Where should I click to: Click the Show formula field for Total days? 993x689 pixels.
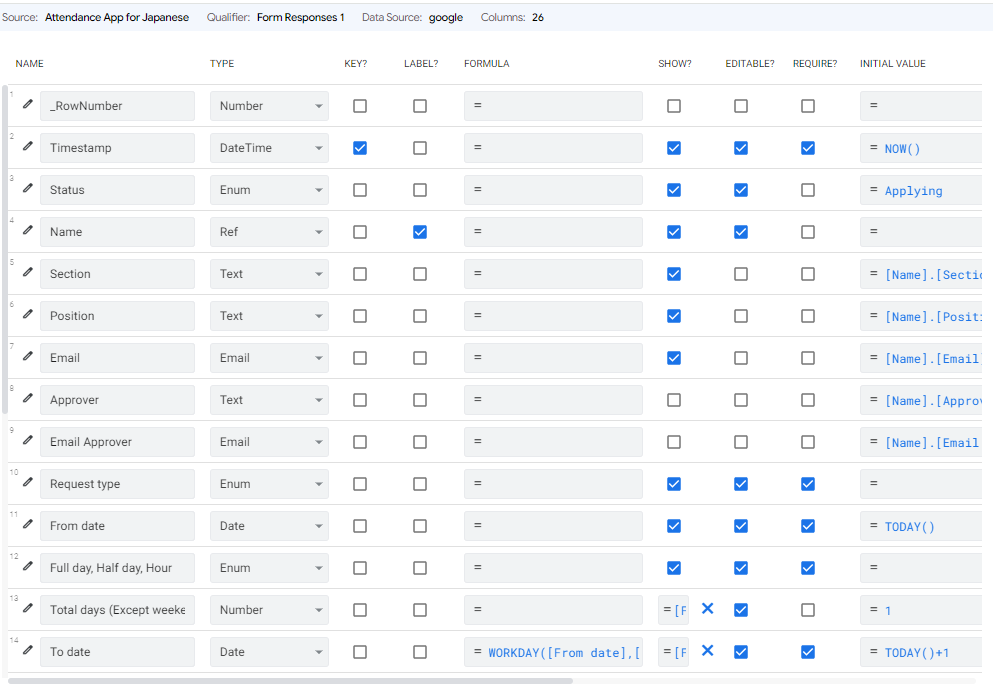click(673, 610)
